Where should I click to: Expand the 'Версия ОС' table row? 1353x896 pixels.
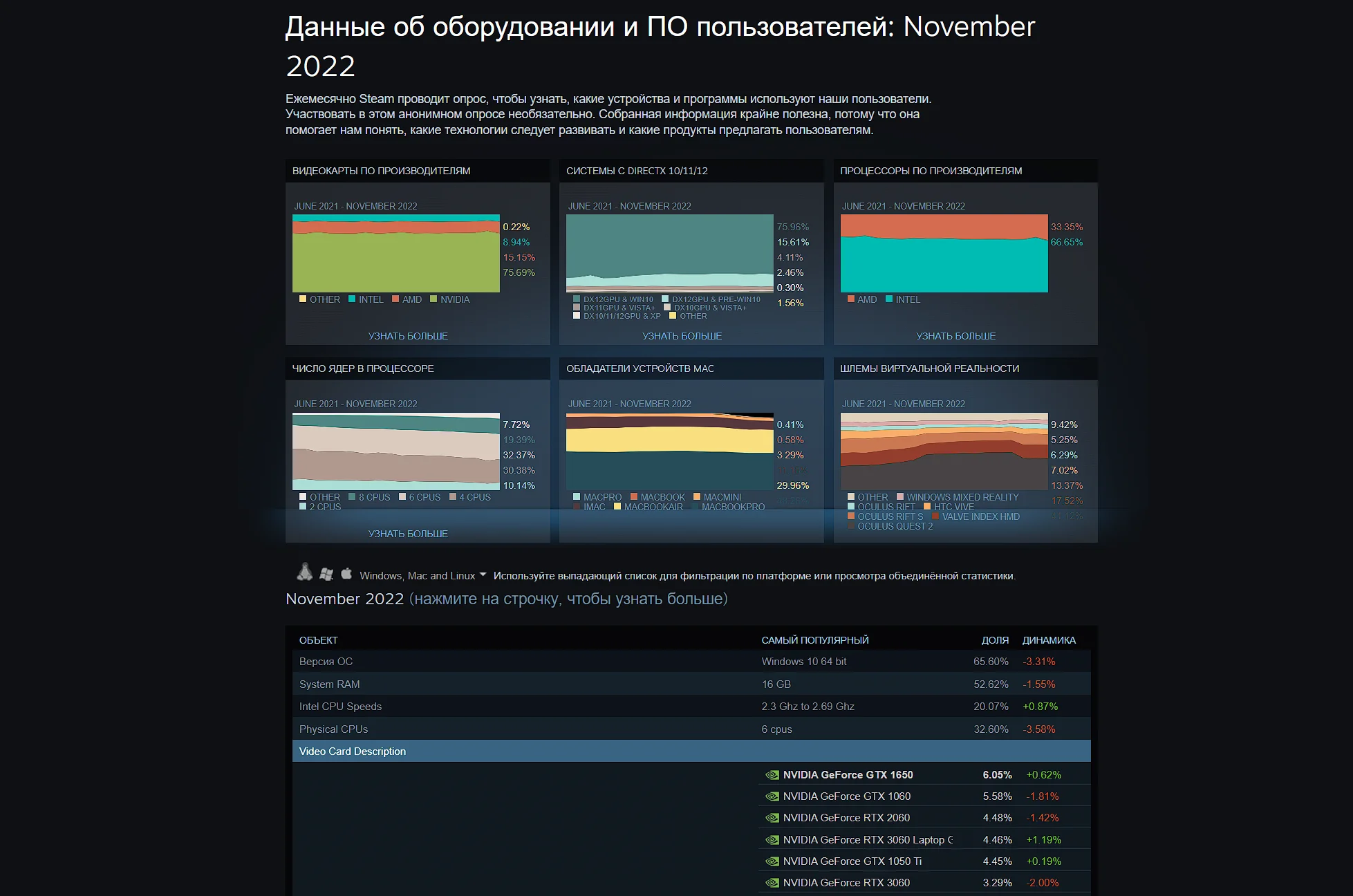pyautogui.click(x=691, y=662)
